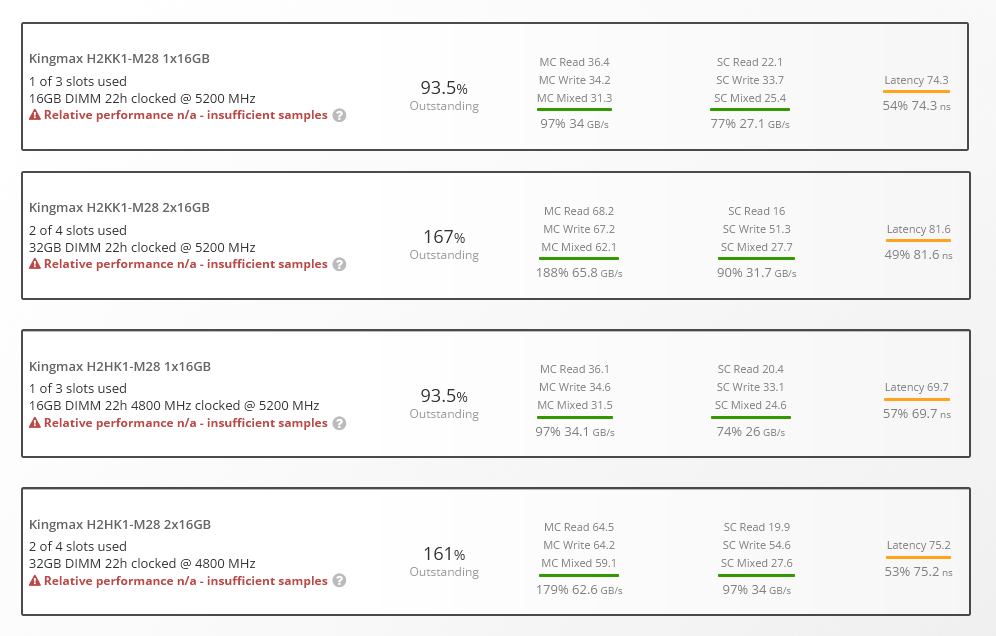Screen dimensions: 996x636
Task: Click green bar under SC Mixed 24.6
Action: pyautogui.click(x=750, y=416)
